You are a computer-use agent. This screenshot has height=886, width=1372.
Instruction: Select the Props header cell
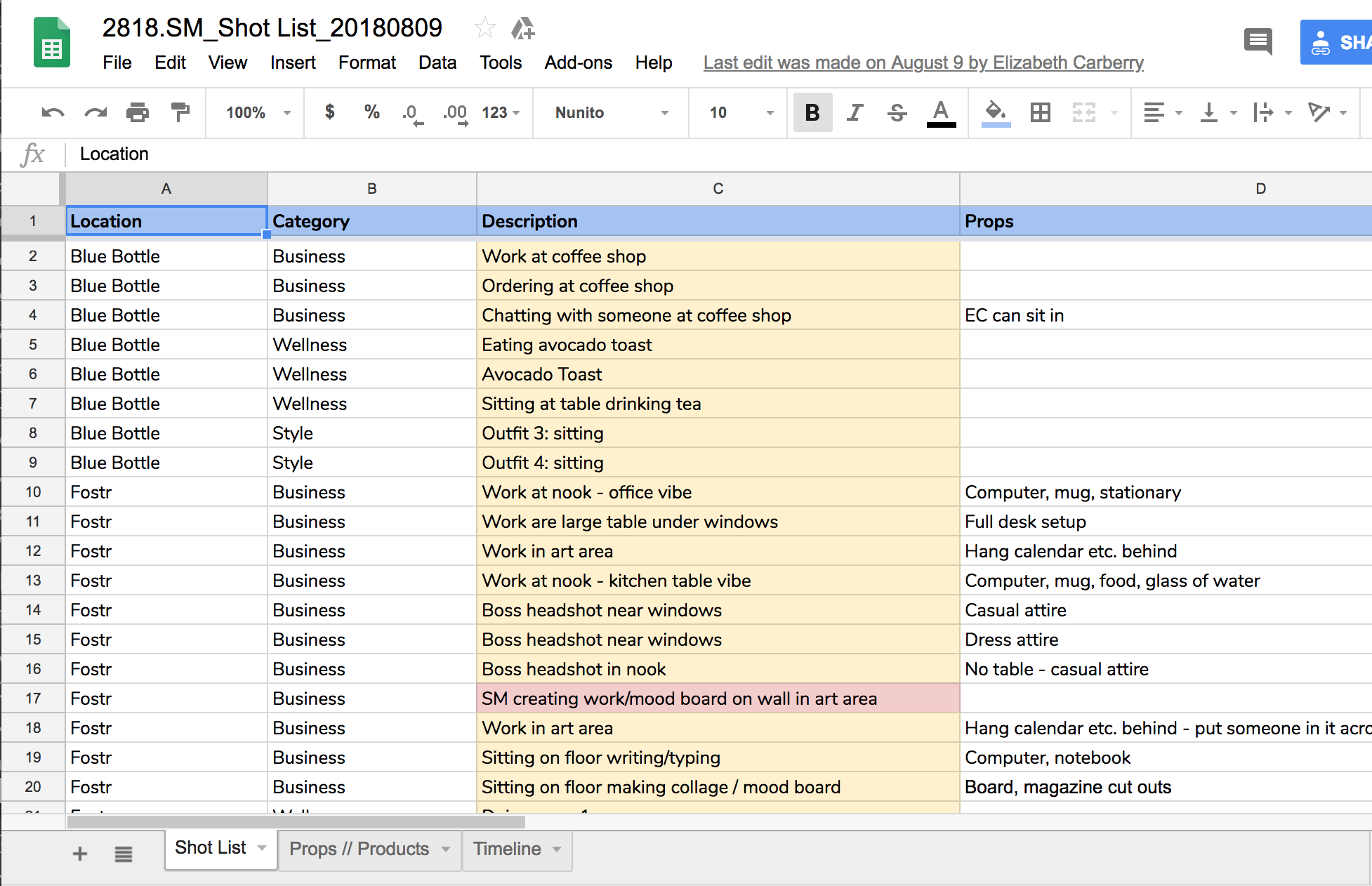point(1166,221)
